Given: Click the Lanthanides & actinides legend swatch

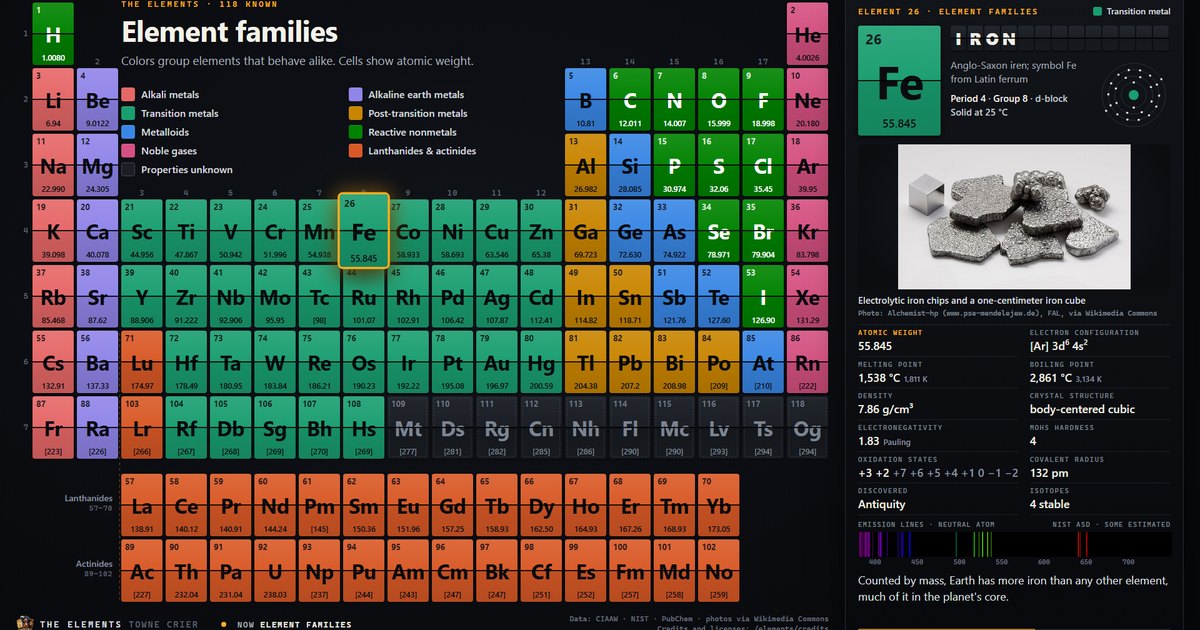Looking at the screenshot, I should tap(355, 151).
